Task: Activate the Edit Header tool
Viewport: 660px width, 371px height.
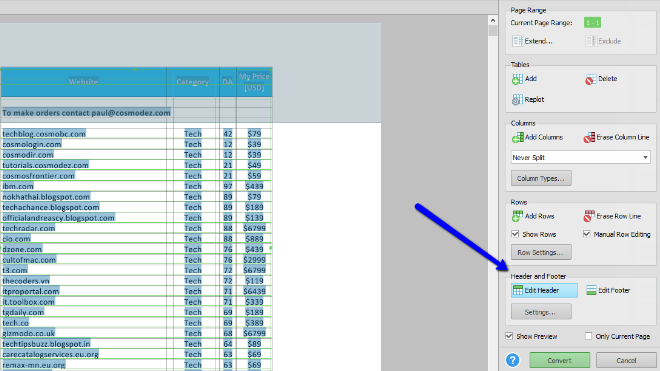Action: point(544,290)
